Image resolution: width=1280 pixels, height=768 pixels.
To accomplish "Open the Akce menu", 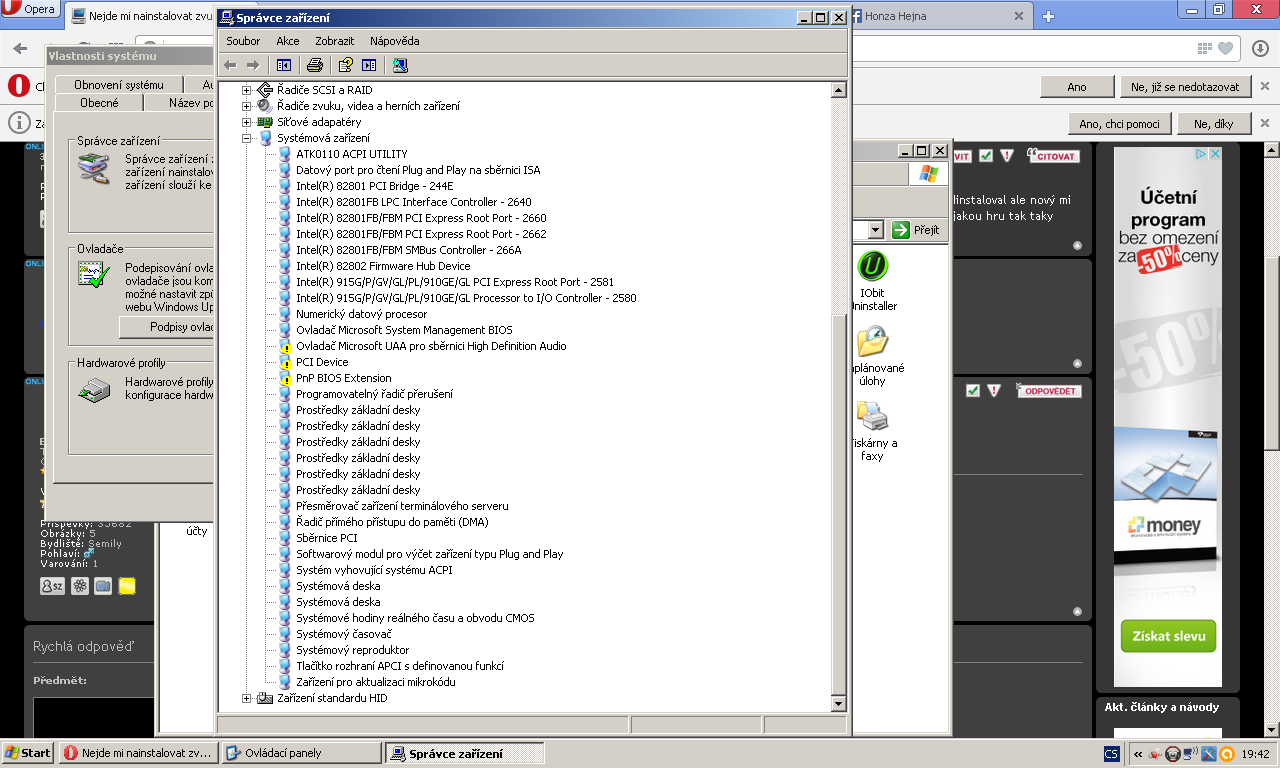I will point(287,41).
